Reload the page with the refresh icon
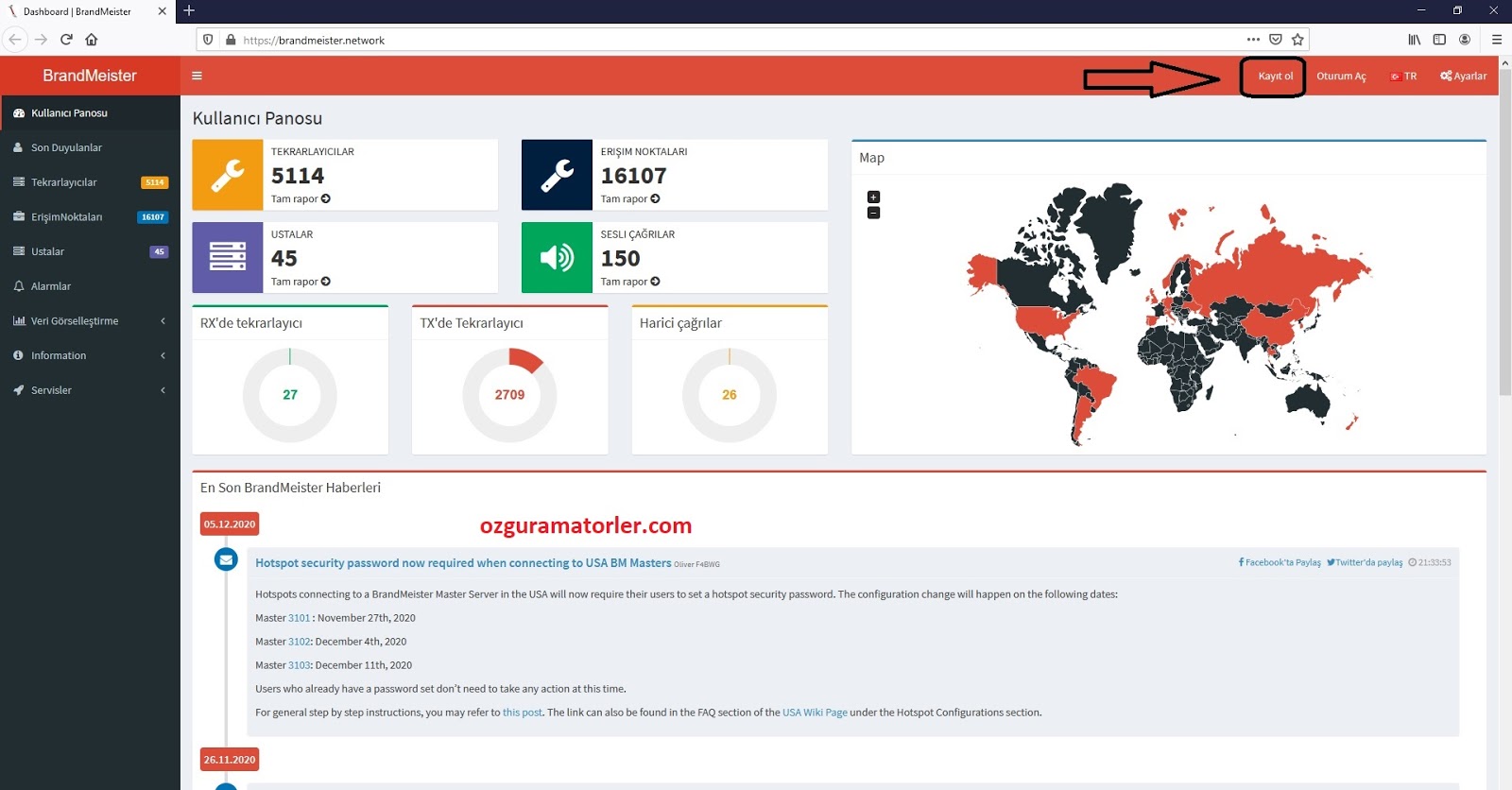The width and height of the screenshot is (1512, 790). point(66,40)
